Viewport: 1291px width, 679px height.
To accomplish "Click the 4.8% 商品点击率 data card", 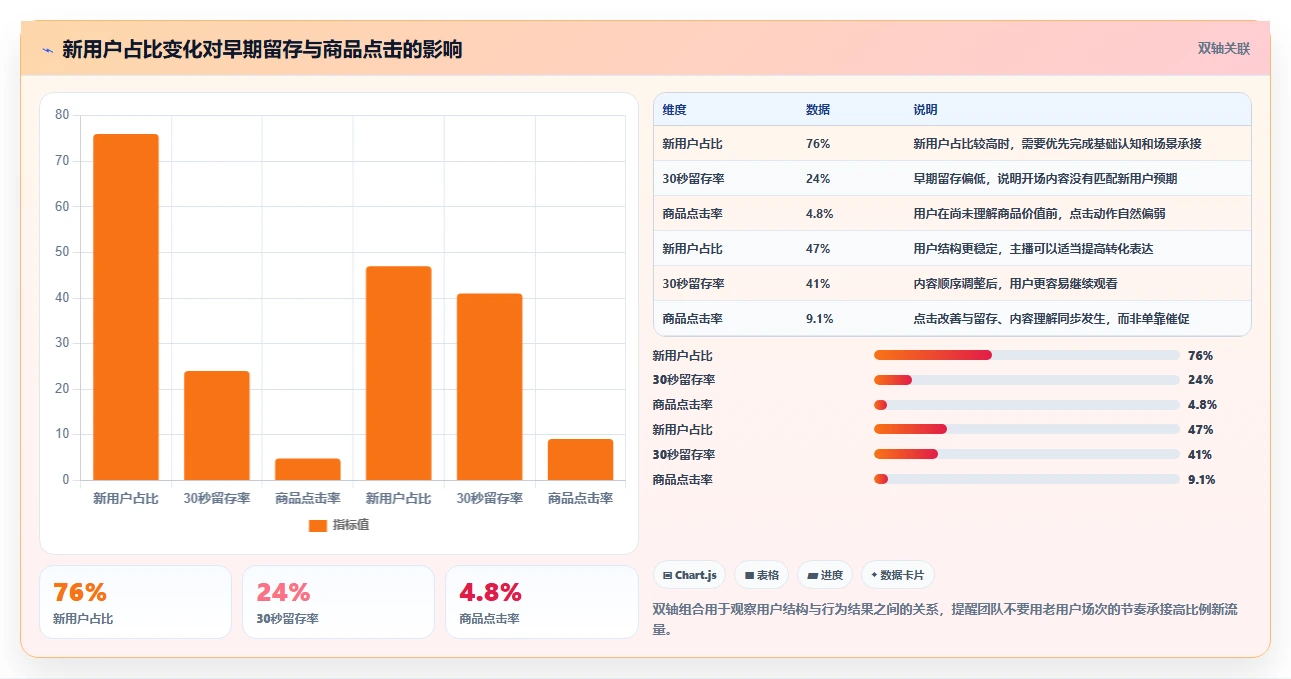I will tap(541, 602).
